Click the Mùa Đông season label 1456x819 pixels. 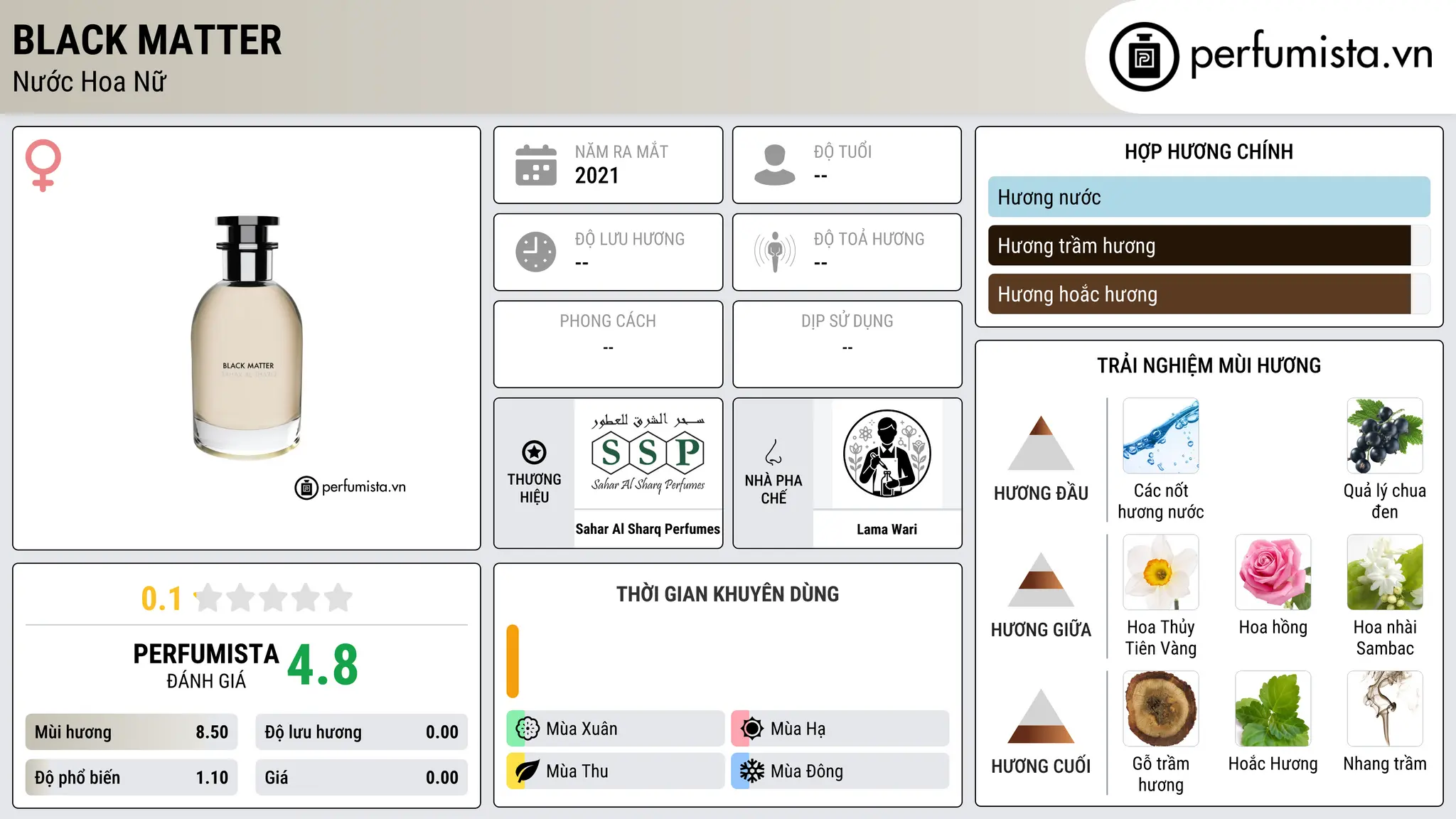(807, 771)
